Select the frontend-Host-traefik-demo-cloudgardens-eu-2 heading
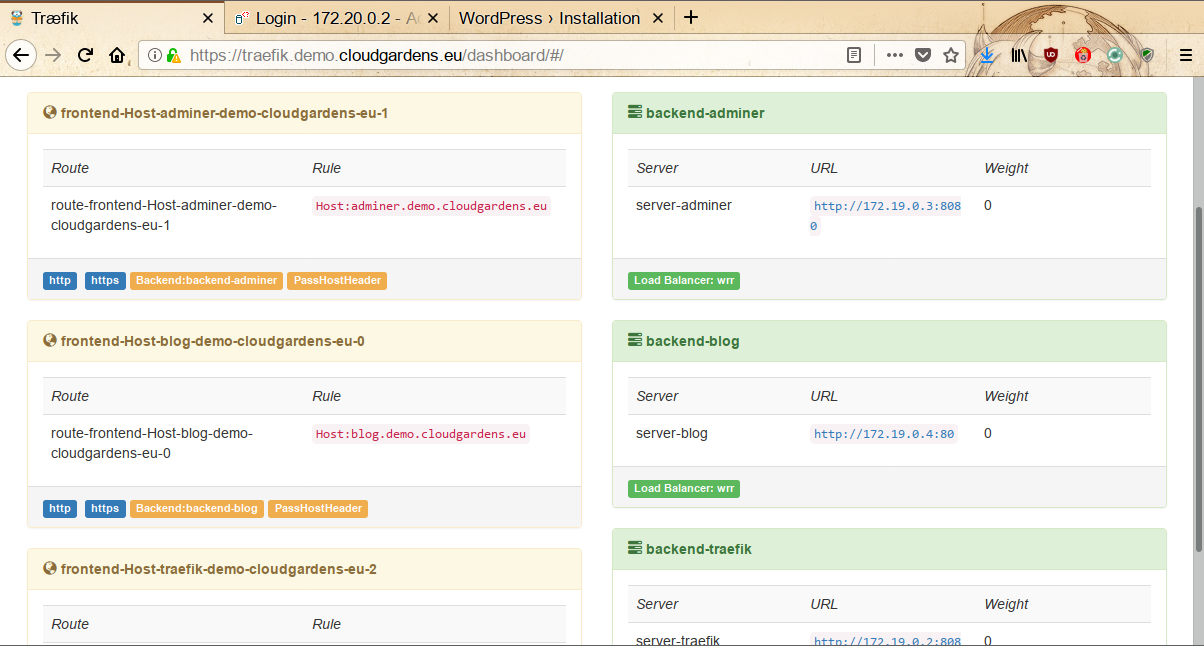 (219, 569)
